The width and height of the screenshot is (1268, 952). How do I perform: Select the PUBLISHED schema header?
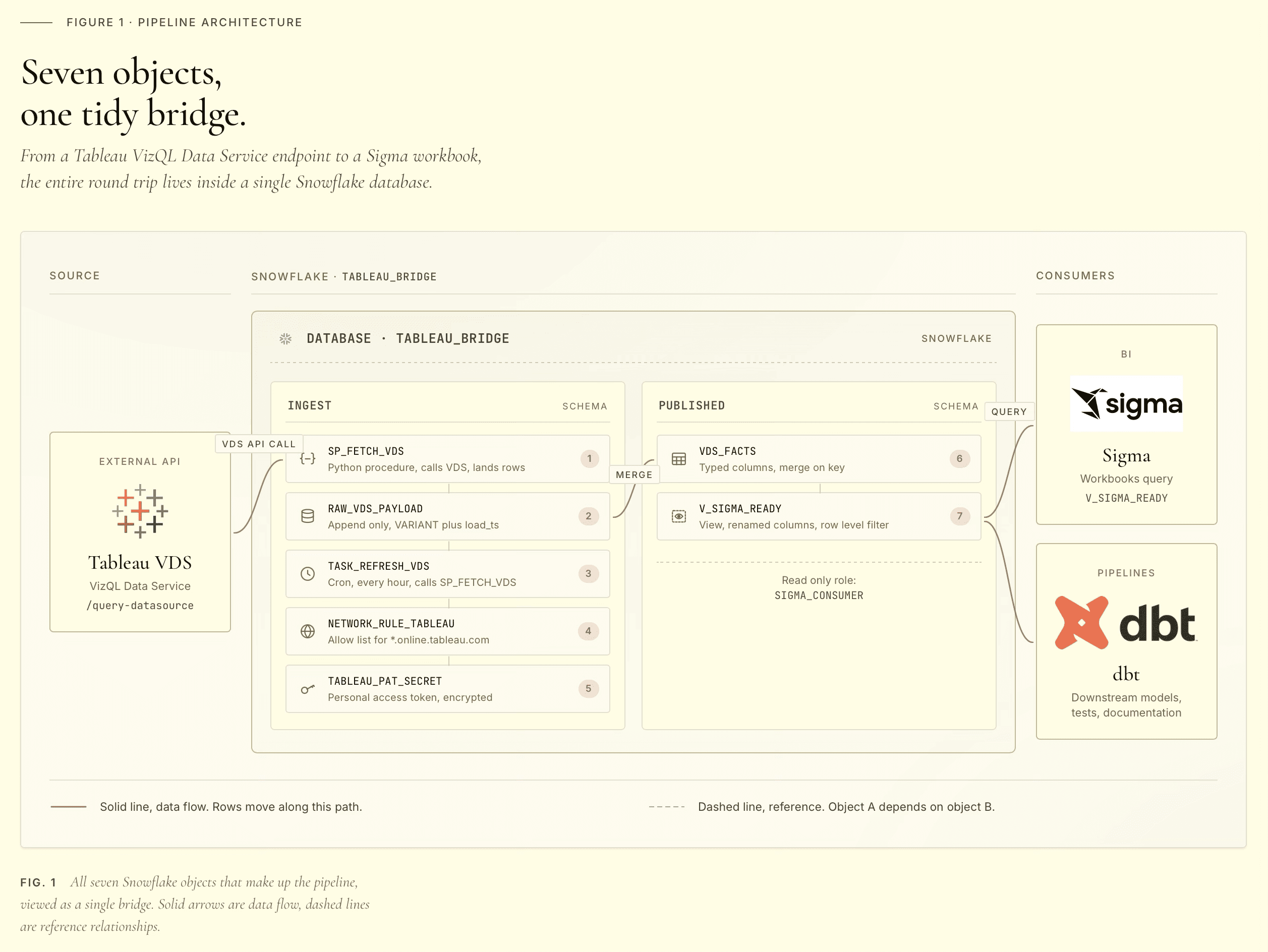(691, 406)
